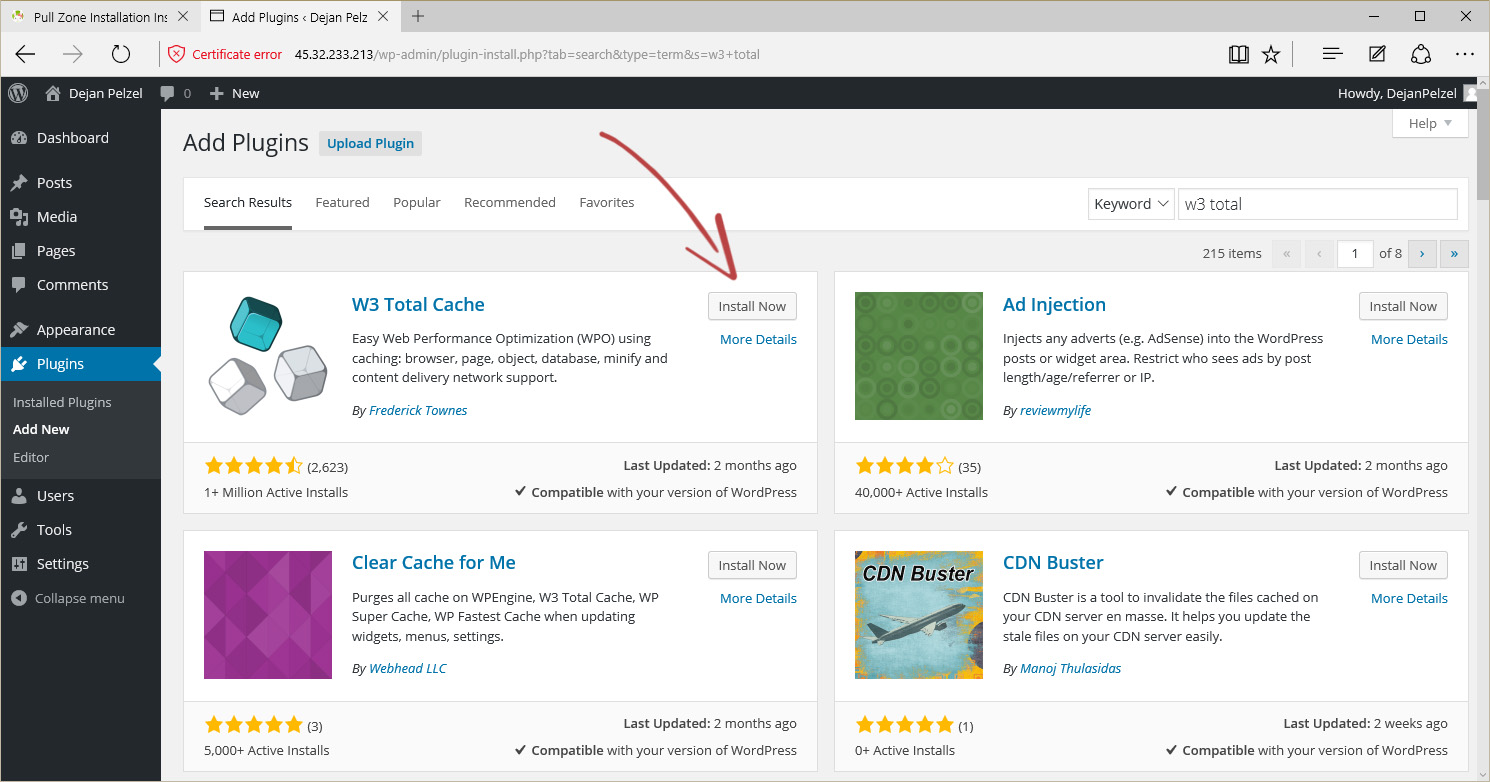This screenshot has height=782, width=1490.
Task: Open More Details for Ad Injection
Action: click(1409, 339)
